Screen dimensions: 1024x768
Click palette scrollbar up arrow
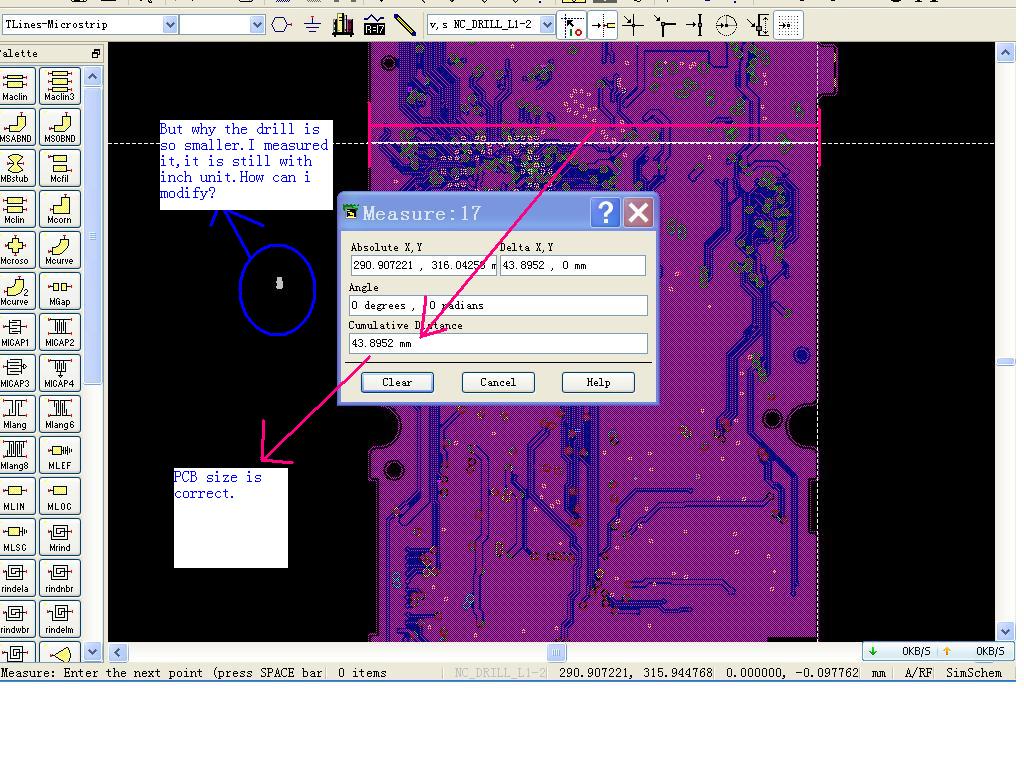pyautogui.click(x=93, y=77)
